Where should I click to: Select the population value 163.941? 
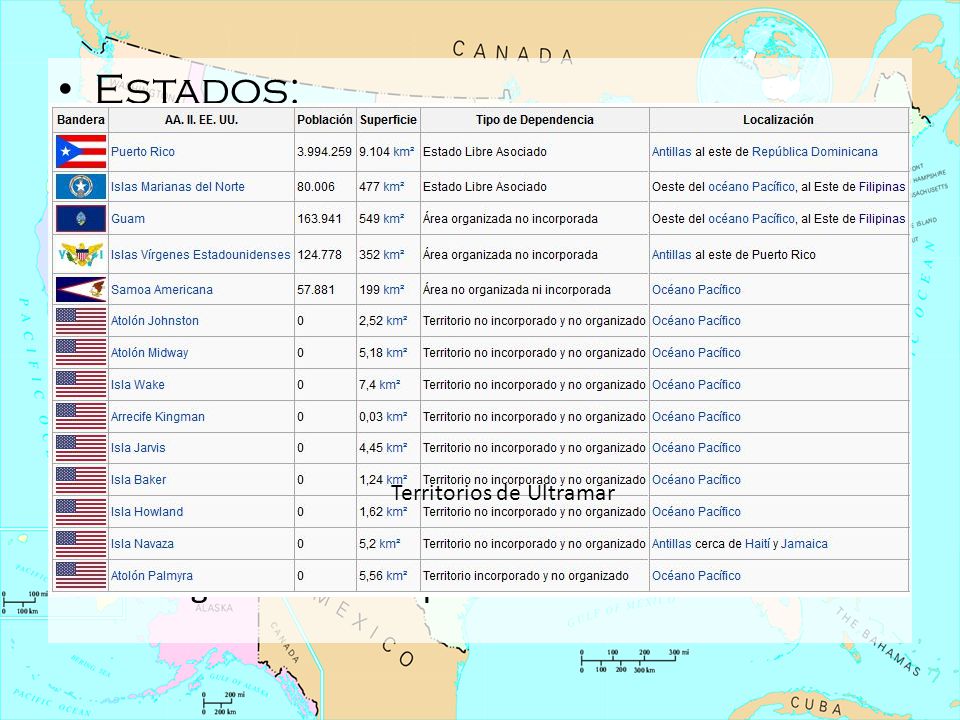point(320,219)
